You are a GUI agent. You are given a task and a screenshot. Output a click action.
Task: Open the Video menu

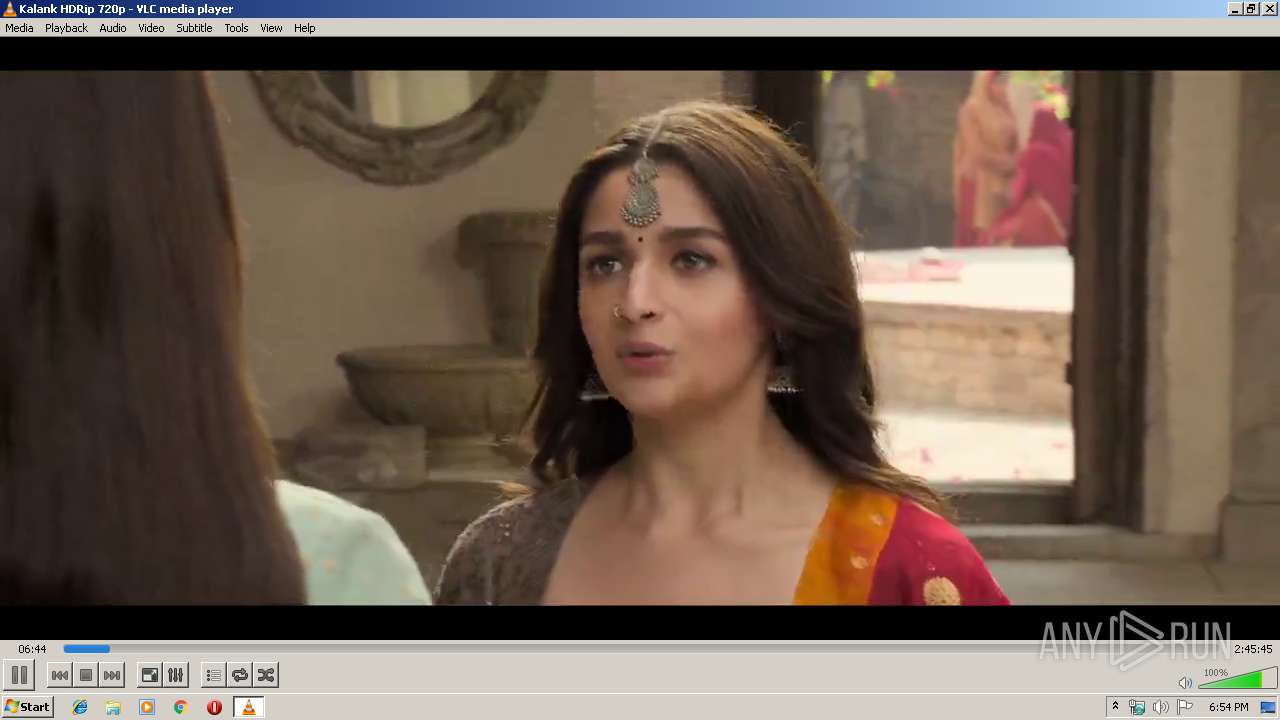[151, 28]
